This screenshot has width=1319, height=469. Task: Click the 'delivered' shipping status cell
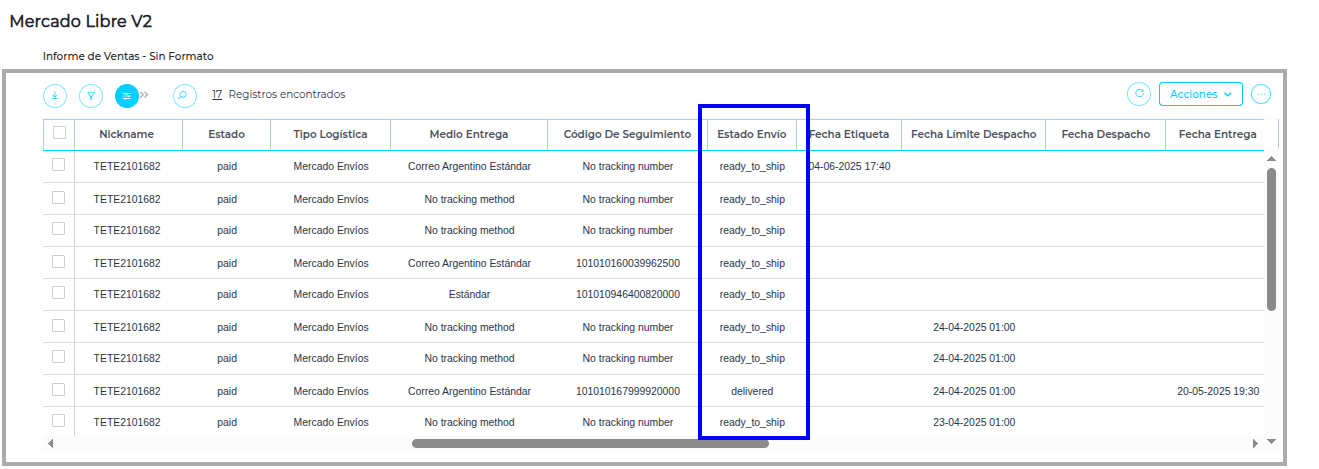tap(752, 391)
